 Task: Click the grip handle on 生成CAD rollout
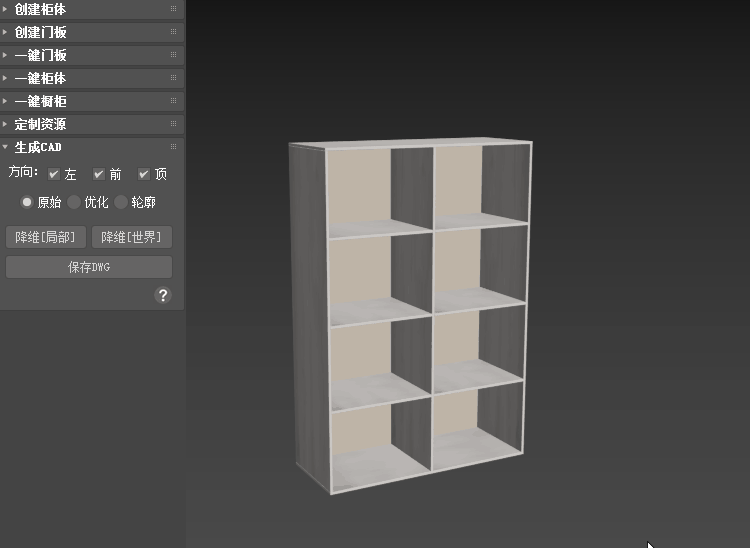174,146
